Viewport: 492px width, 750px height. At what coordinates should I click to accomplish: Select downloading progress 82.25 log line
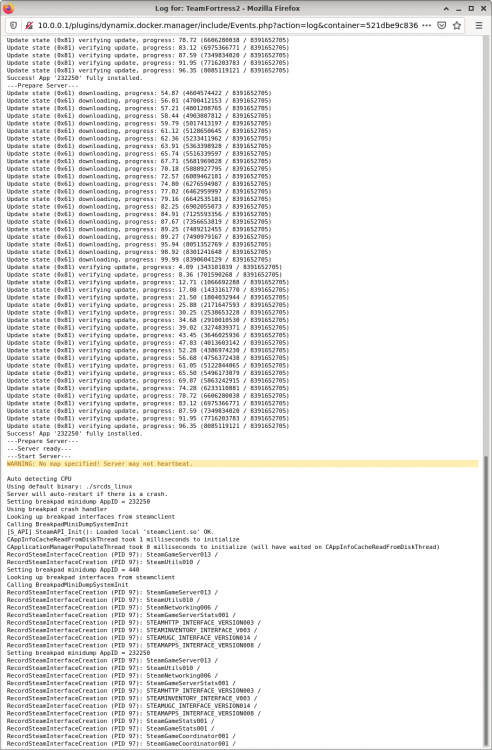pyautogui.click(x=139, y=207)
